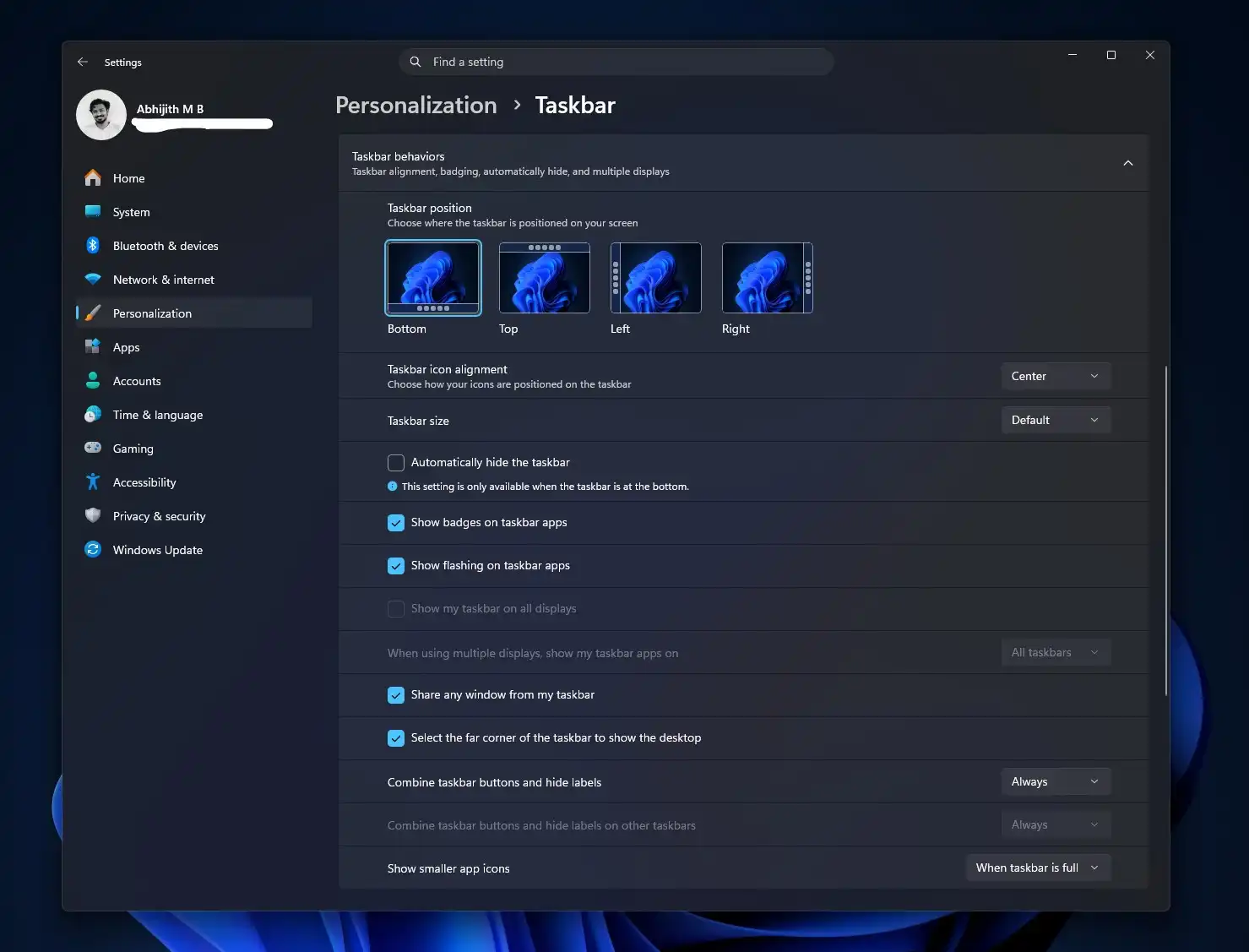Click the Taskbar behaviors heading text
Screen dimensions: 1249x952
click(x=398, y=156)
